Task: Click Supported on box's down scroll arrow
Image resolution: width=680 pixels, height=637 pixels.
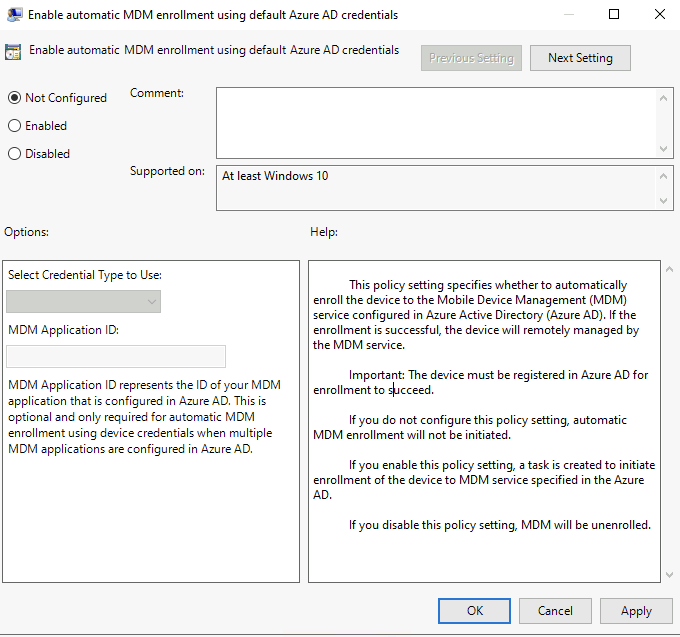Action: pyautogui.click(x=665, y=200)
